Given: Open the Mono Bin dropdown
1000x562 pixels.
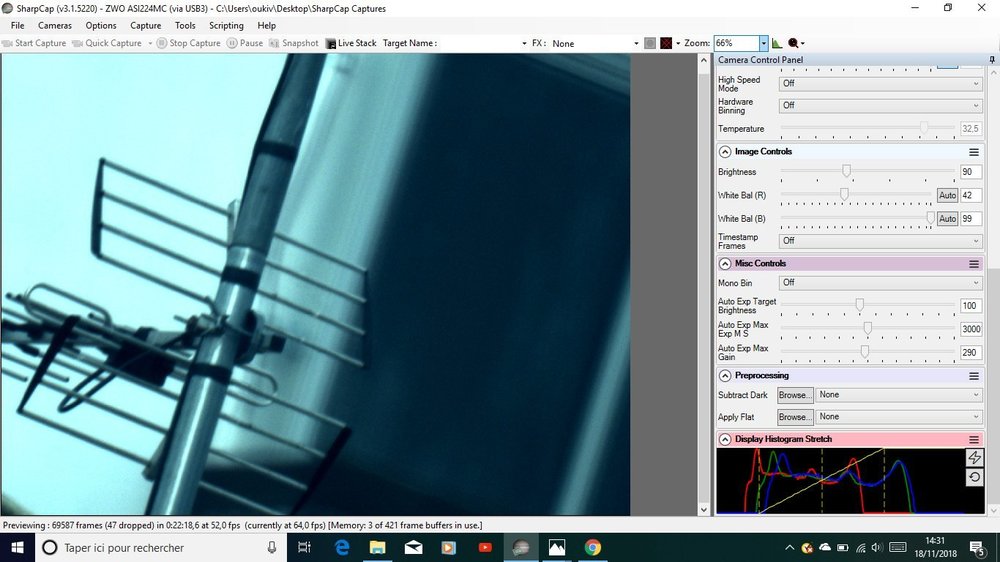Looking at the screenshot, I should click(x=880, y=283).
